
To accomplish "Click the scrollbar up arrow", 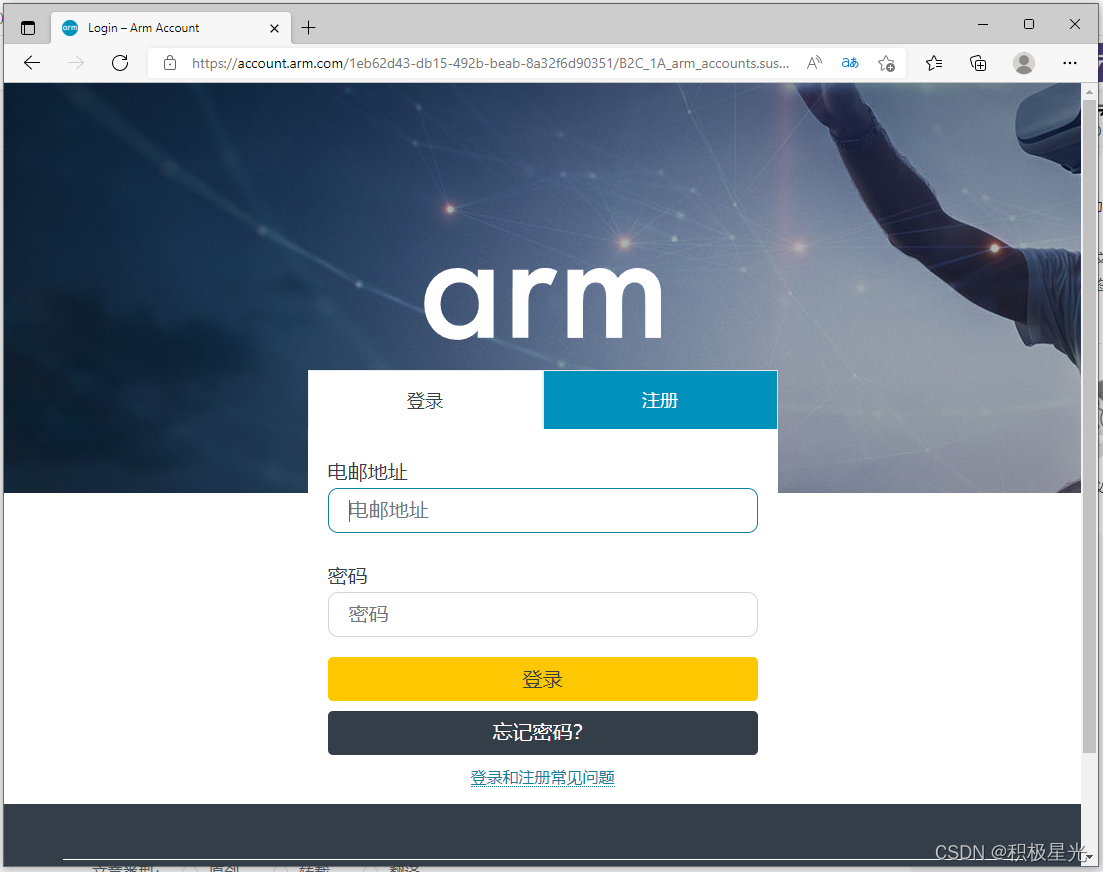I will pos(1088,91).
